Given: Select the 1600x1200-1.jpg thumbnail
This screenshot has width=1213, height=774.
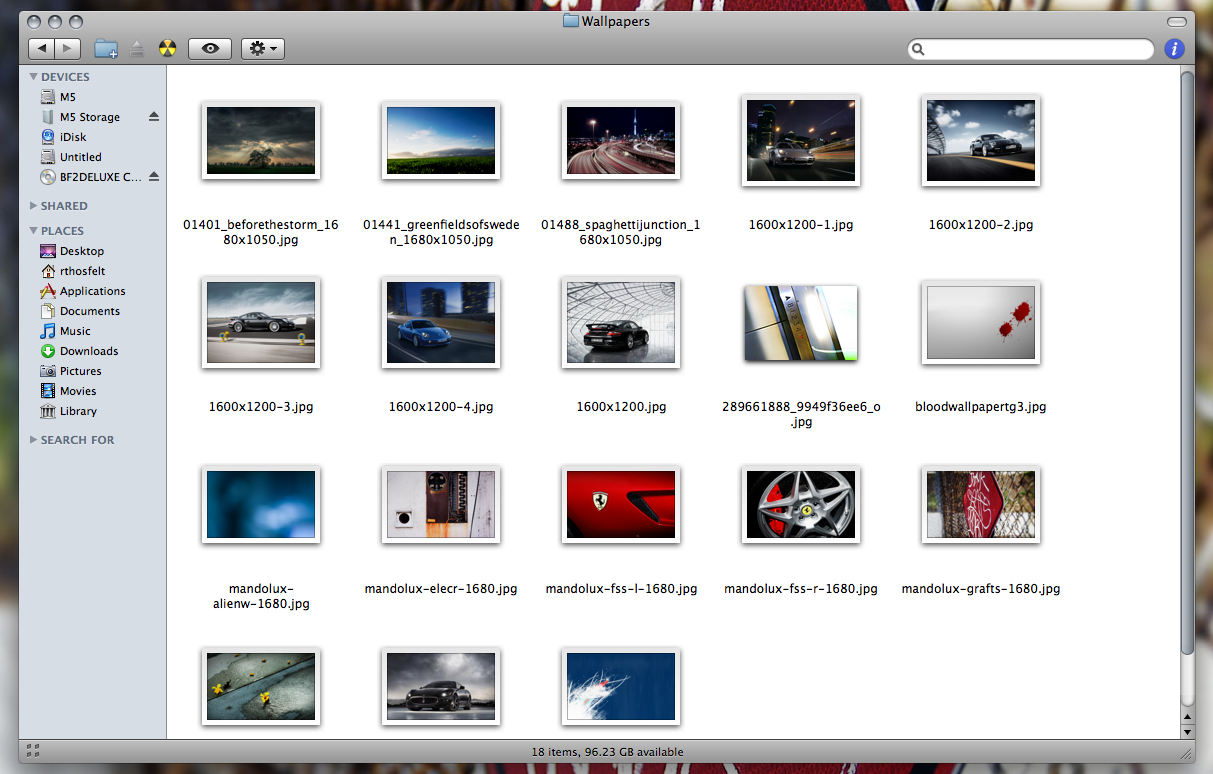Looking at the screenshot, I should pos(801,140).
